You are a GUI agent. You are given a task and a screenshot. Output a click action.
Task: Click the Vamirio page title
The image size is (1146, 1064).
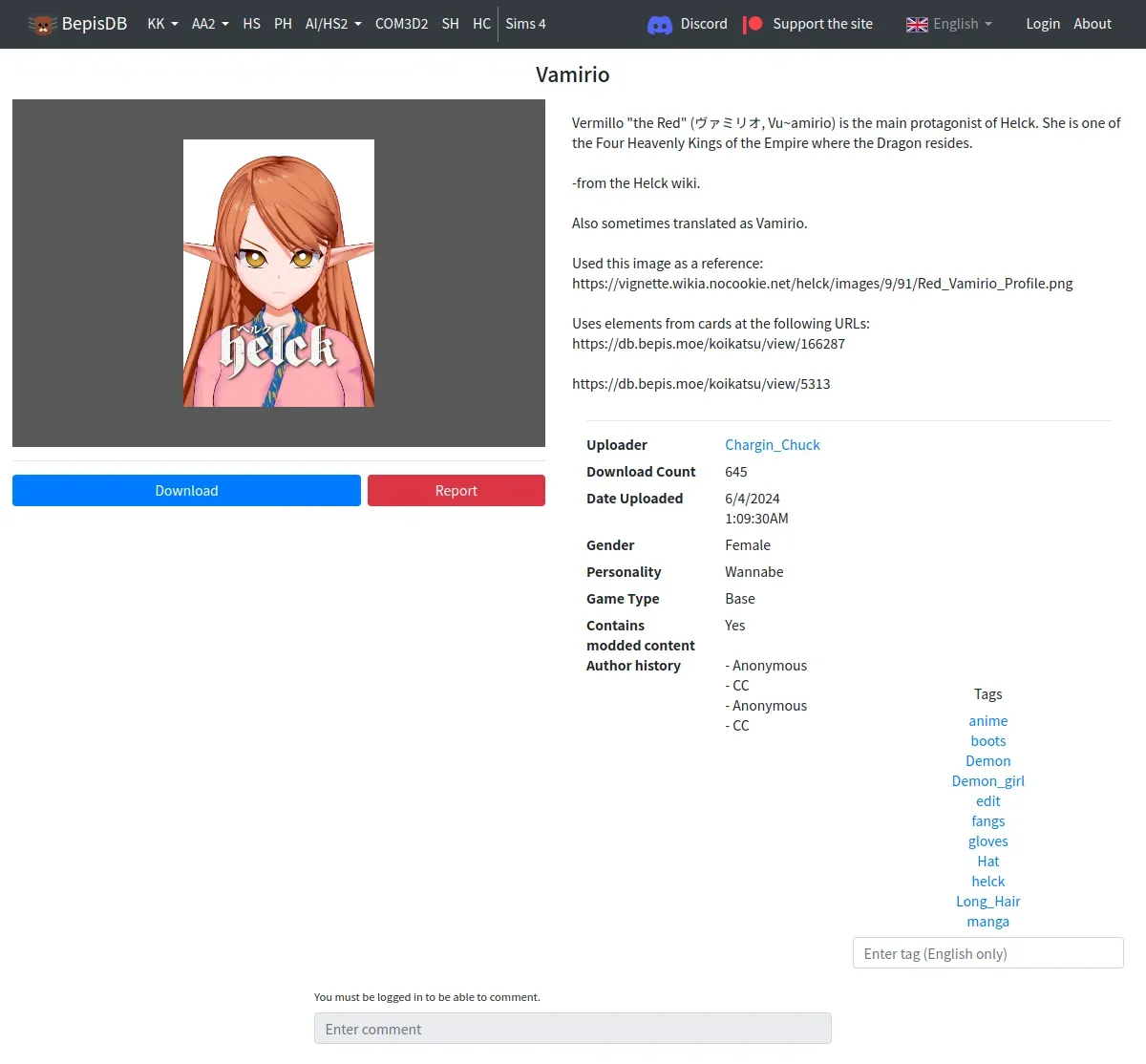[x=573, y=74]
